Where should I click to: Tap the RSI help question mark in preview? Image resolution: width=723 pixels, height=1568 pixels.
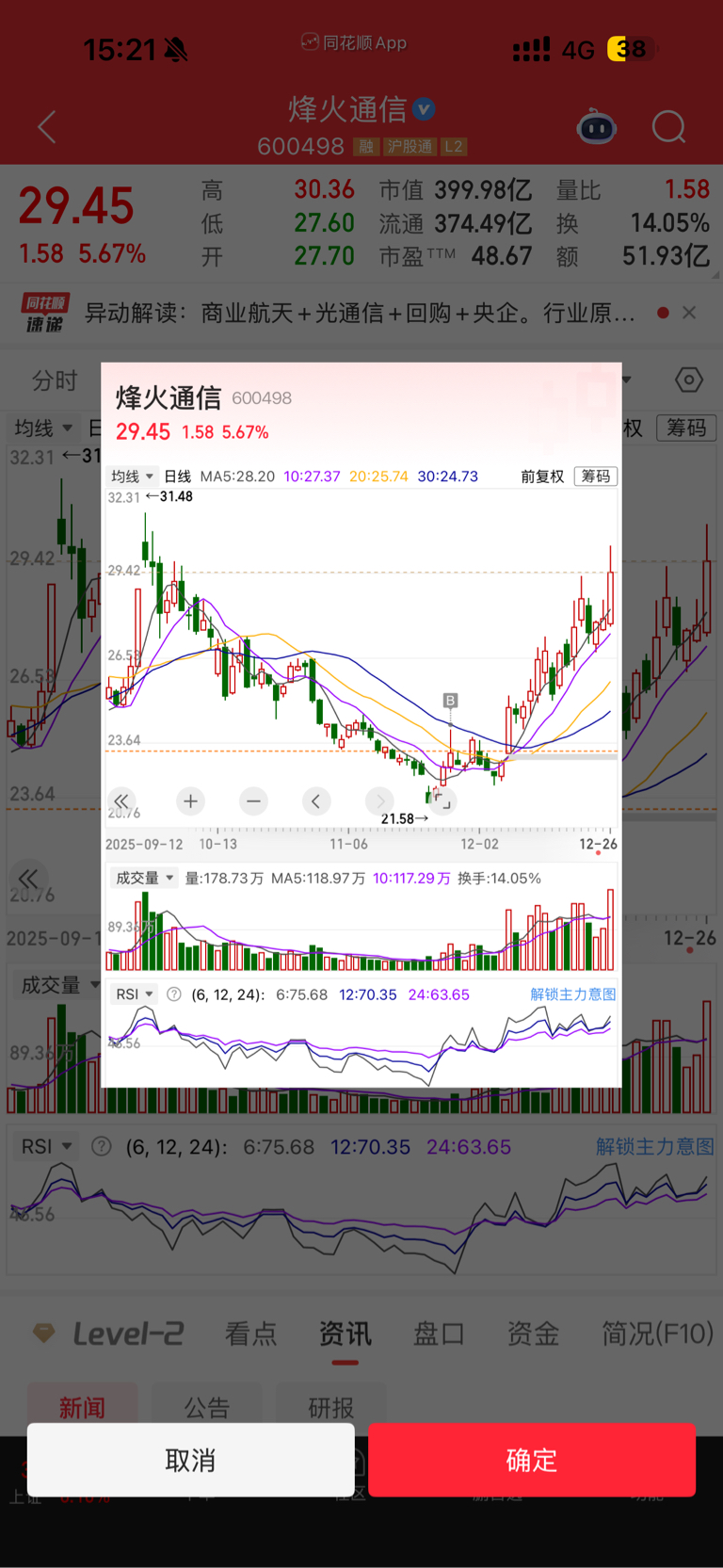(x=174, y=994)
